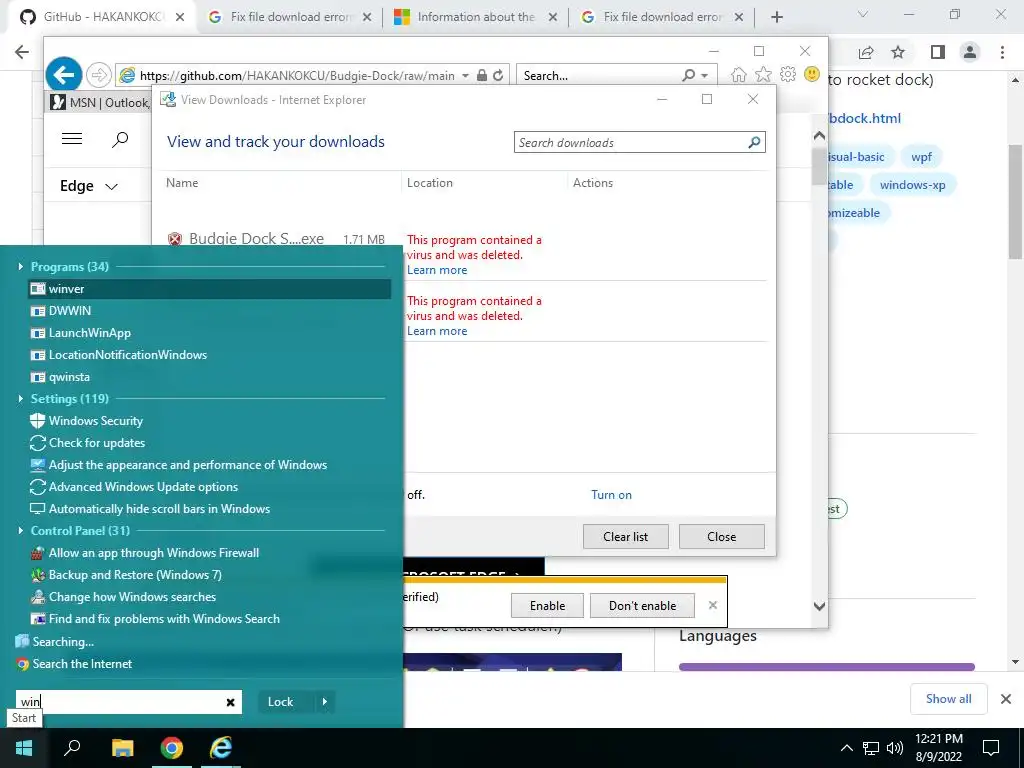Launch winver from search results

pos(210,289)
